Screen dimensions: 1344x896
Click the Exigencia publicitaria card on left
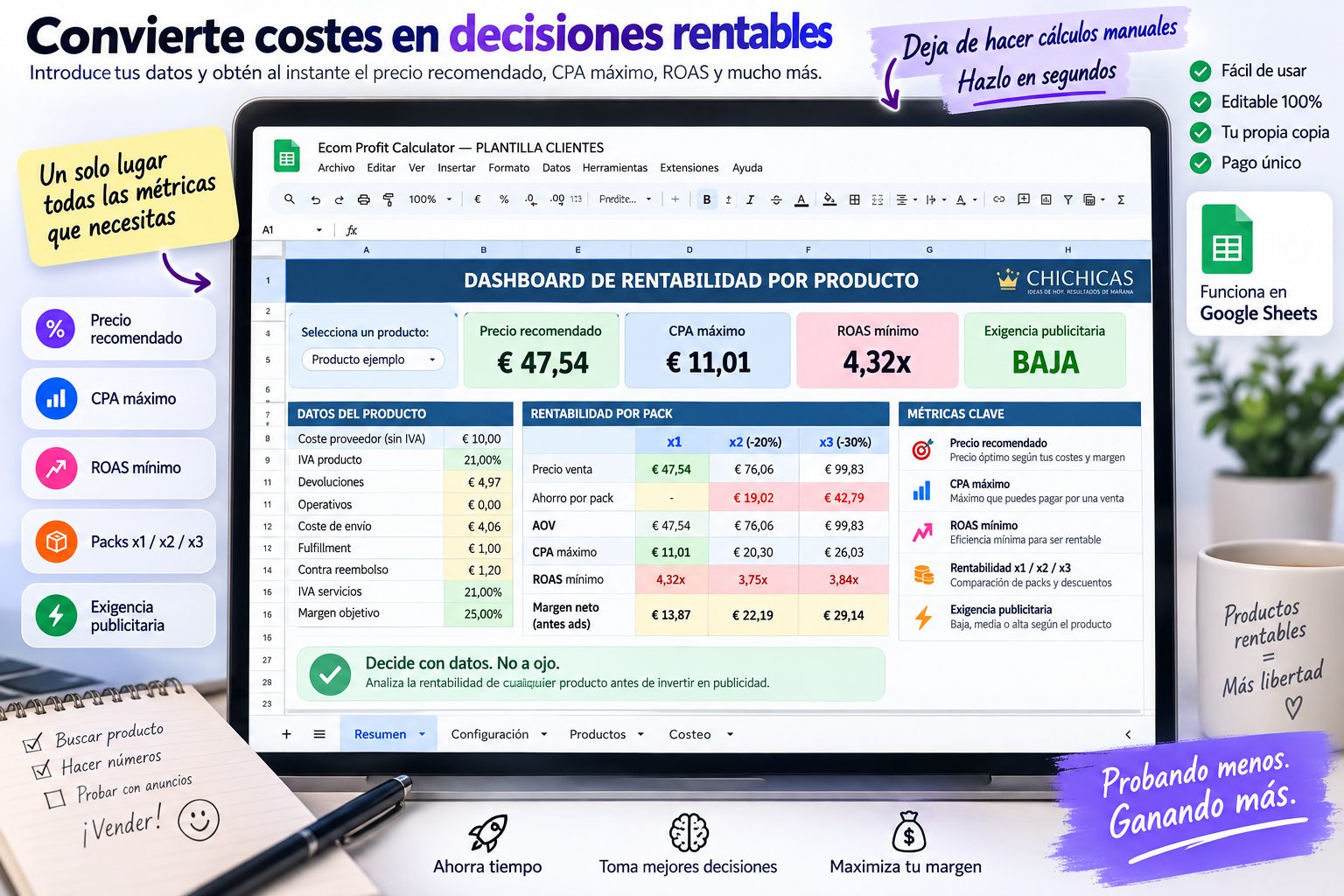tap(118, 616)
